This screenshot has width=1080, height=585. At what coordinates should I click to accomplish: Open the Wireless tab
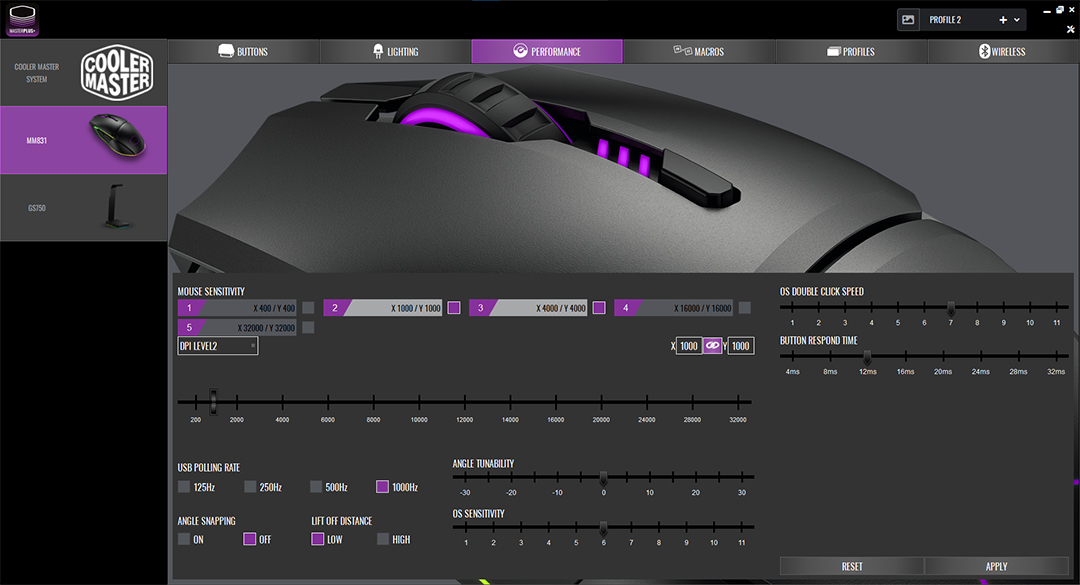1002,51
